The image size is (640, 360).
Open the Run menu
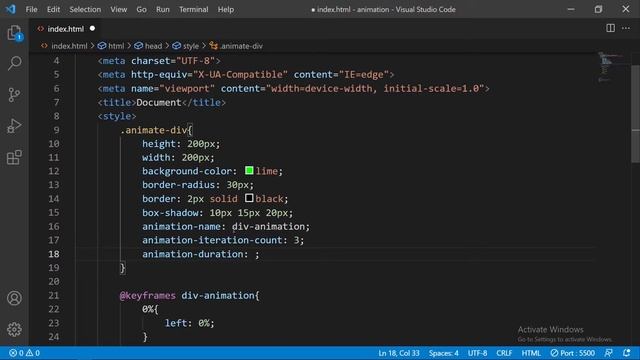[162, 9]
